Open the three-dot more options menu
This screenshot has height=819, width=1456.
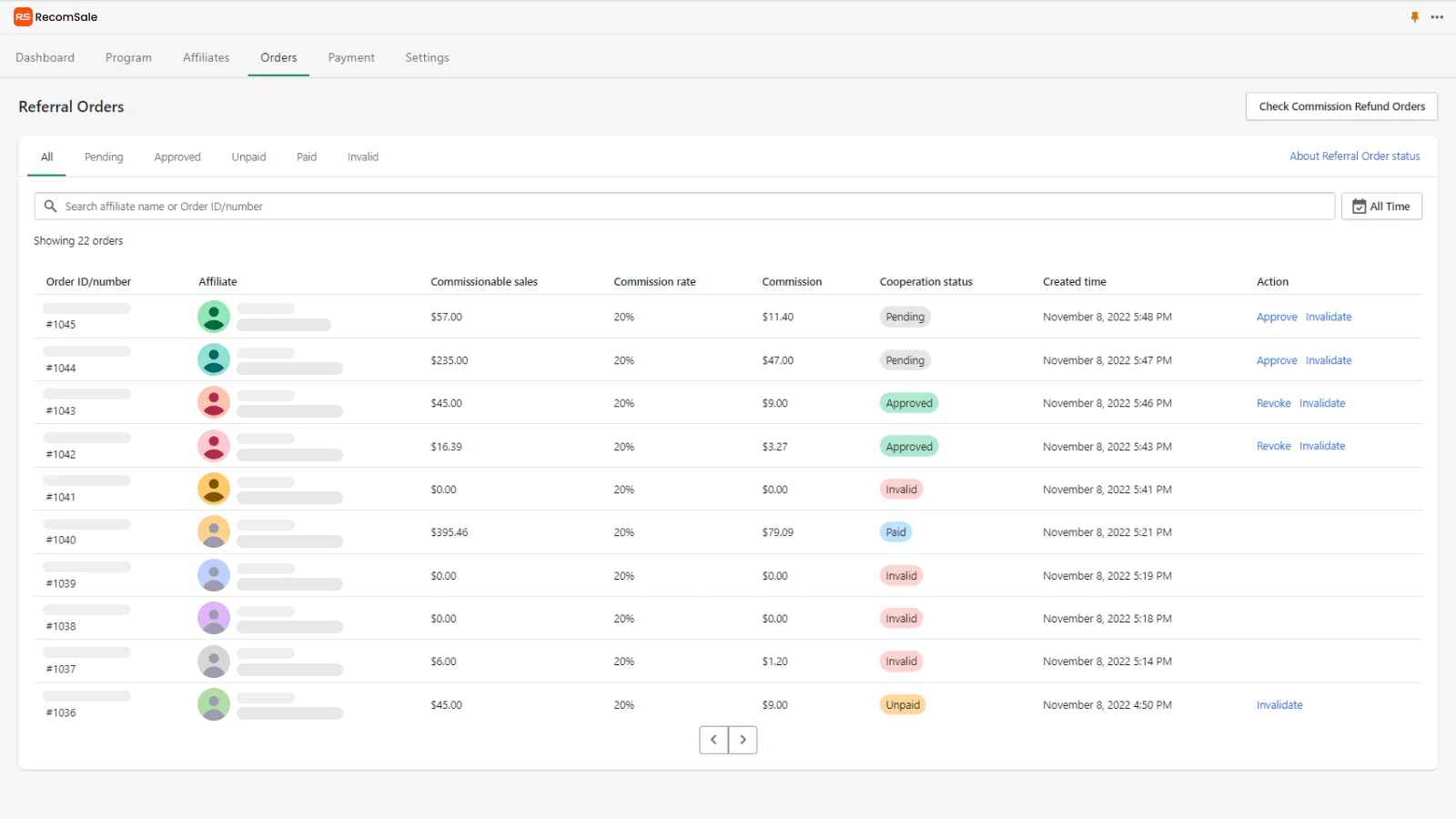click(x=1437, y=17)
